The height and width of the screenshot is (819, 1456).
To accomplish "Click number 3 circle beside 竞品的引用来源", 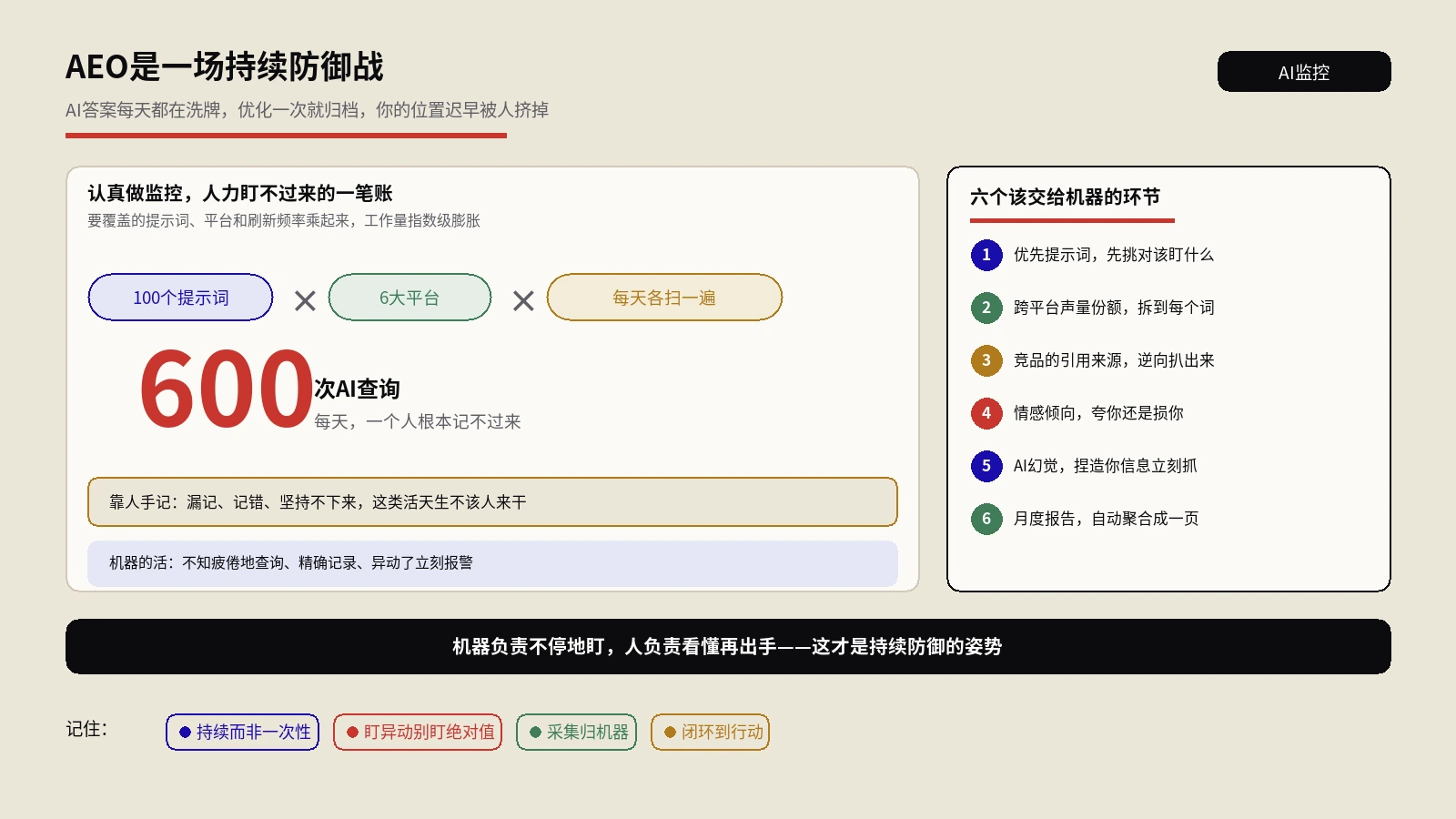I will click(x=986, y=360).
